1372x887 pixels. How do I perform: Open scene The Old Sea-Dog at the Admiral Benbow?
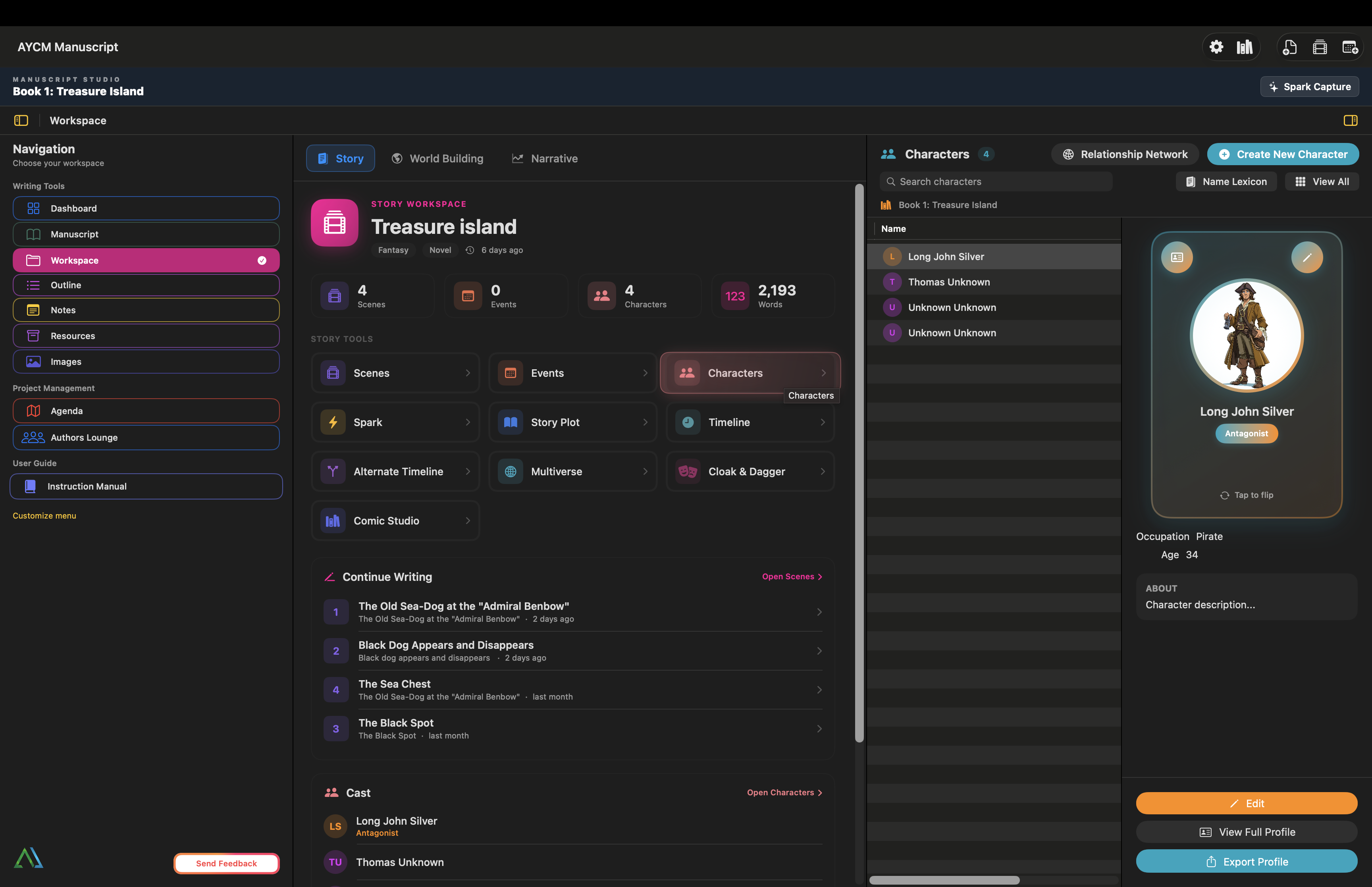point(573,612)
